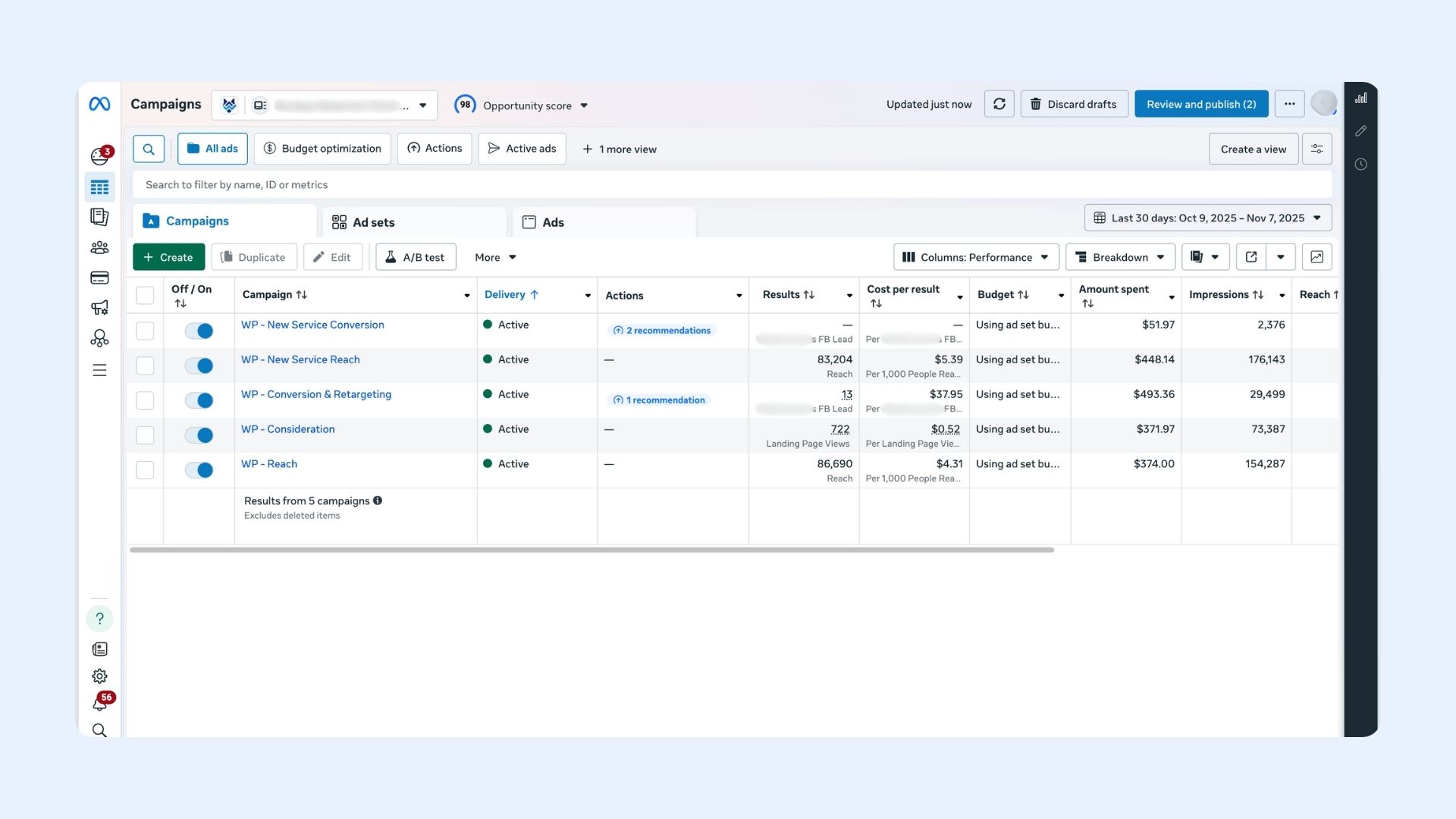Click the Review and publish button
This screenshot has width=1456, height=819.
pos(1201,104)
